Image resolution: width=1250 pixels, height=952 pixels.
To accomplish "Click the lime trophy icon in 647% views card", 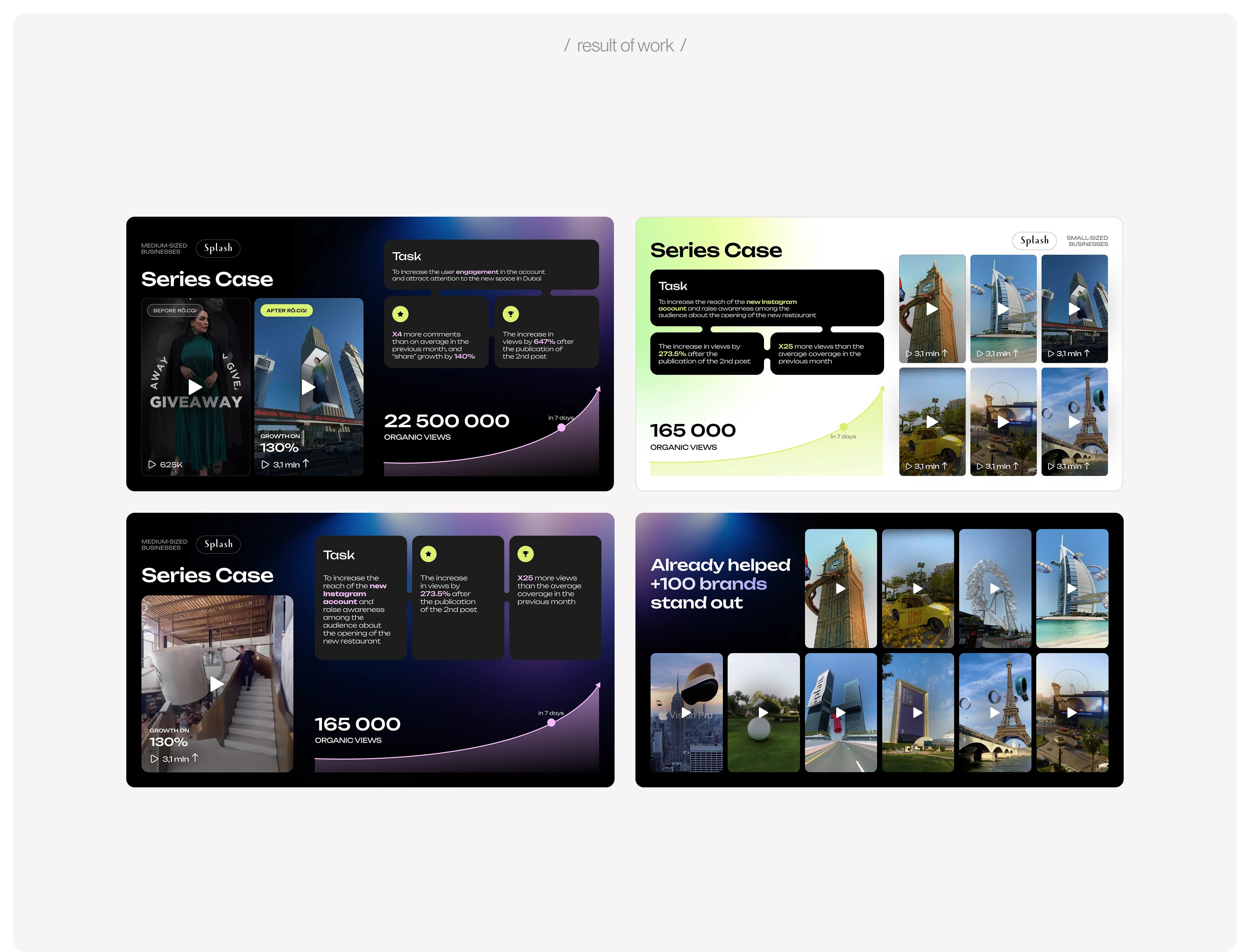I will click(x=510, y=314).
